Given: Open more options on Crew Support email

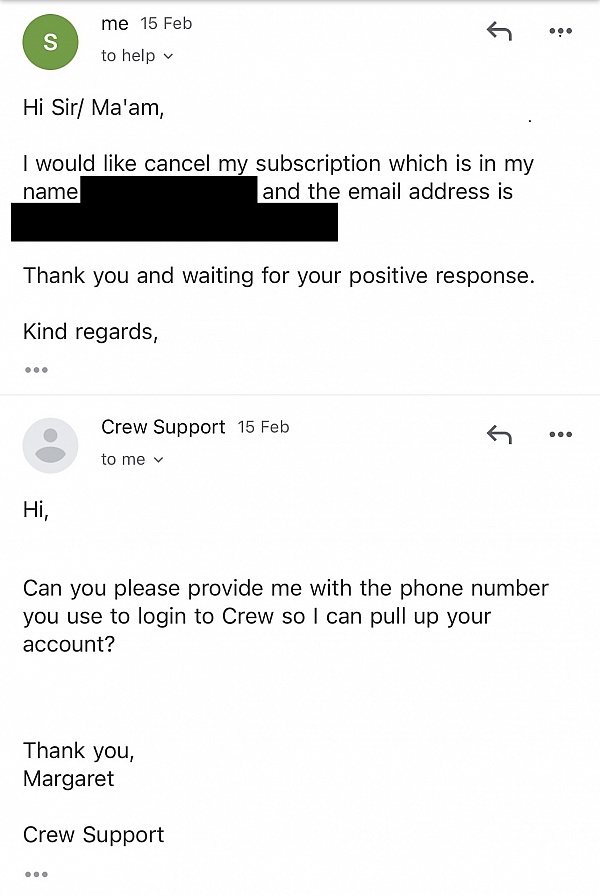Looking at the screenshot, I should 560,435.
